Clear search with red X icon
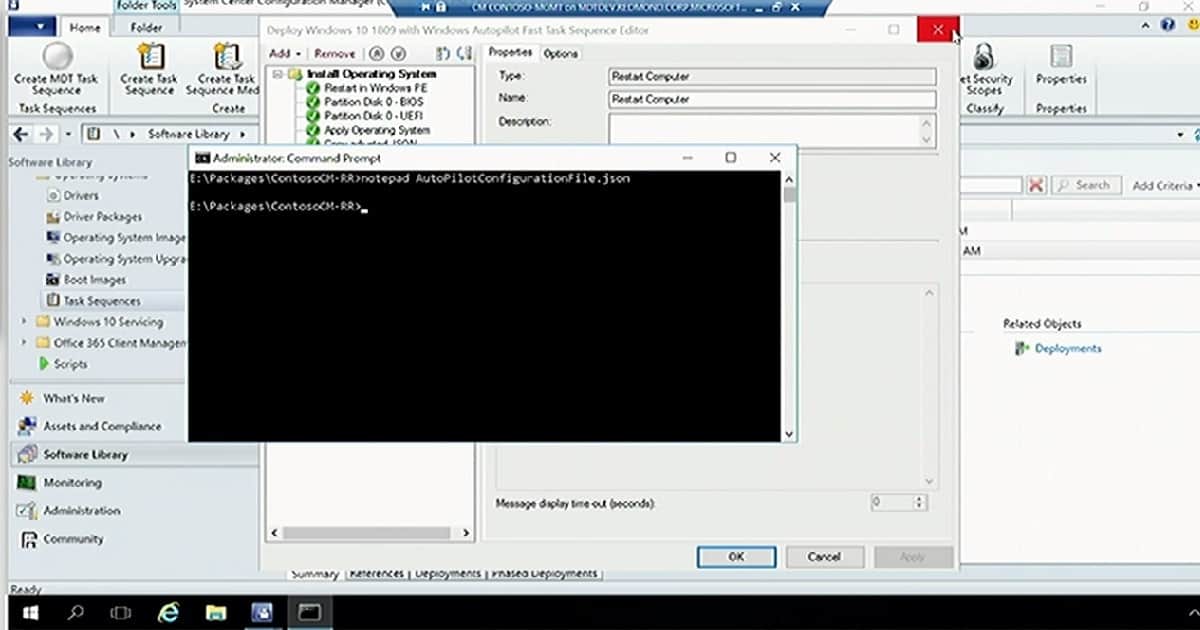 click(1036, 185)
